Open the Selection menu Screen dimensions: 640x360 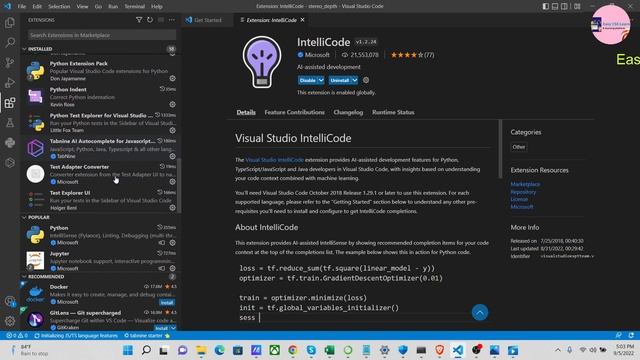coord(59,7)
